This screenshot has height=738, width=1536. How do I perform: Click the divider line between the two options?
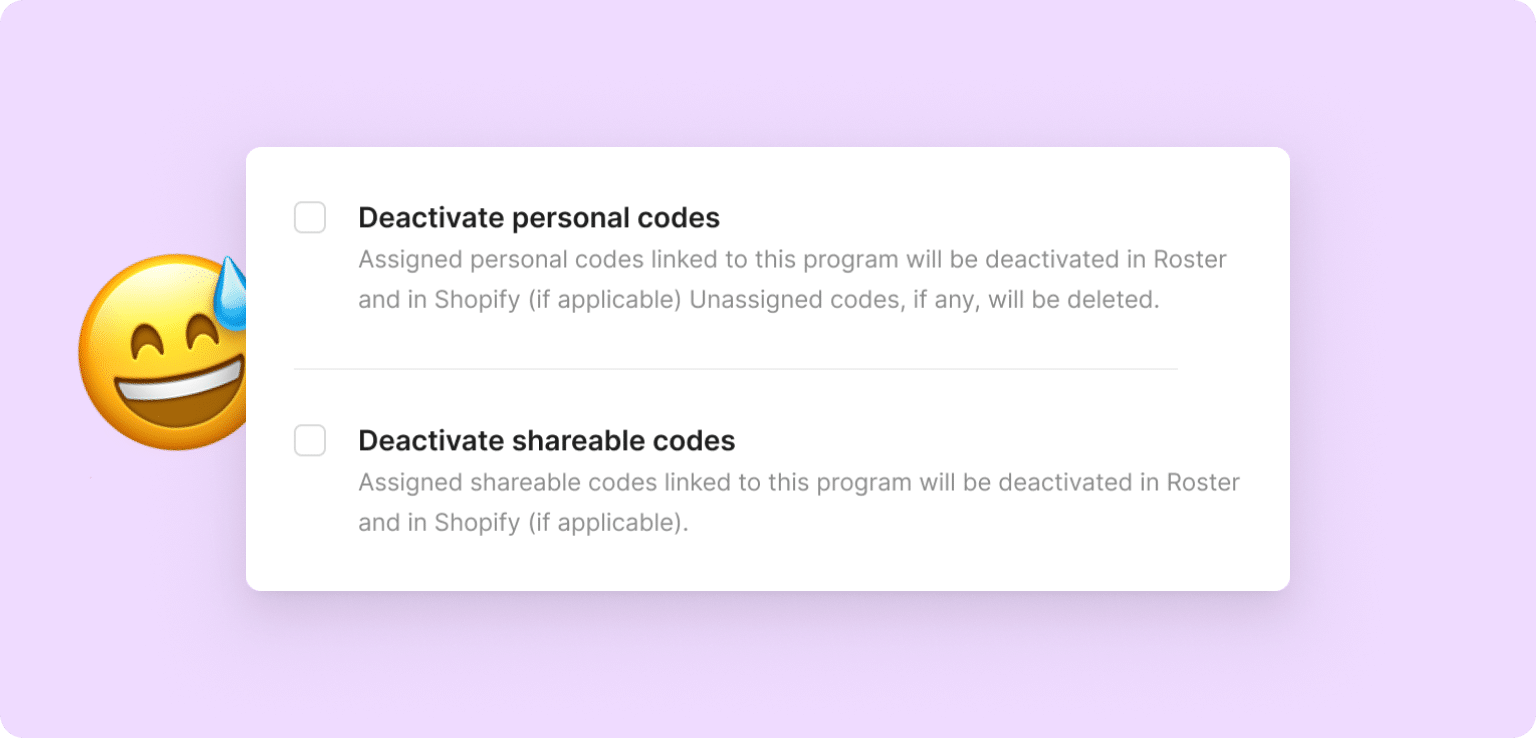tap(735, 369)
